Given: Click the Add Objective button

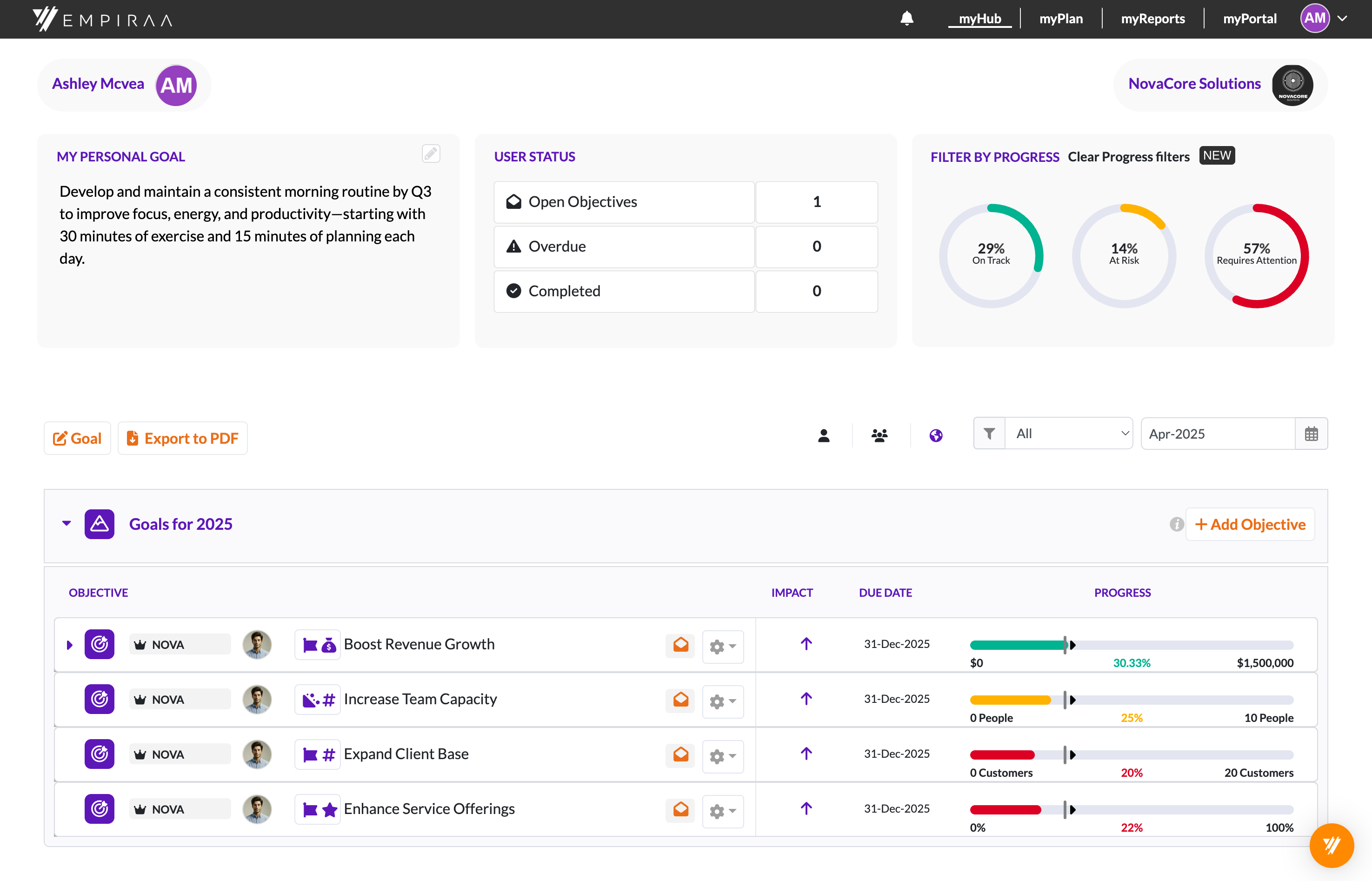Looking at the screenshot, I should [x=1250, y=524].
